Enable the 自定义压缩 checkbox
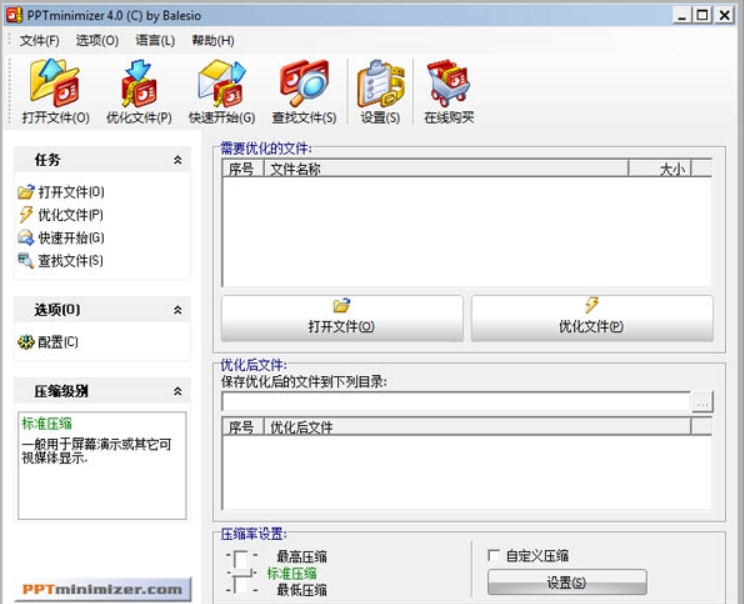744x604 pixels. click(493, 556)
